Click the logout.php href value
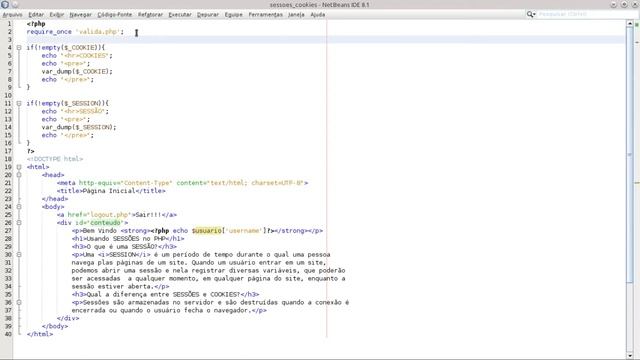Image resolution: width=640 pixels, height=360 pixels. click(109, 215)
